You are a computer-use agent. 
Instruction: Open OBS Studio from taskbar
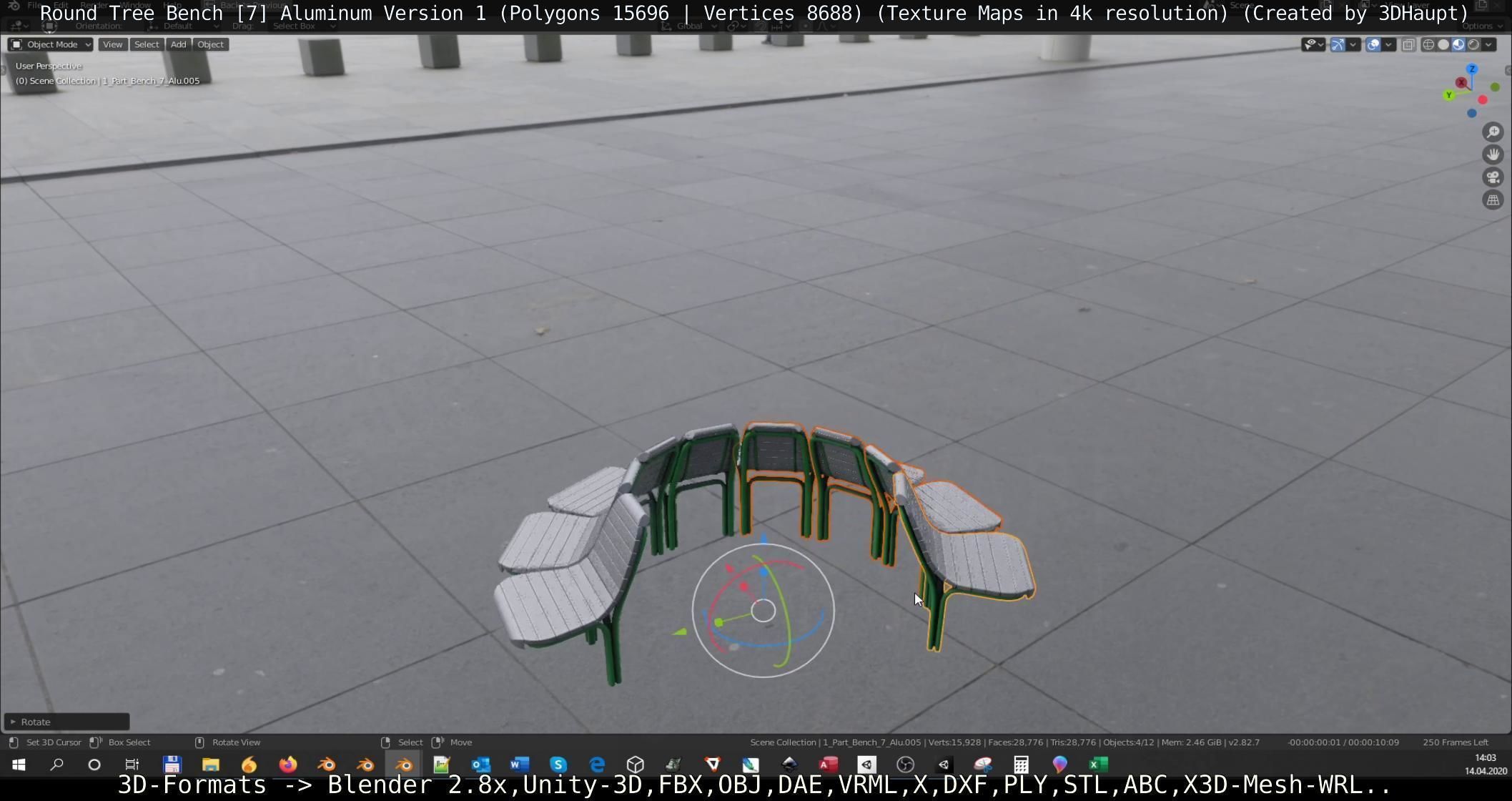point(905,765)
